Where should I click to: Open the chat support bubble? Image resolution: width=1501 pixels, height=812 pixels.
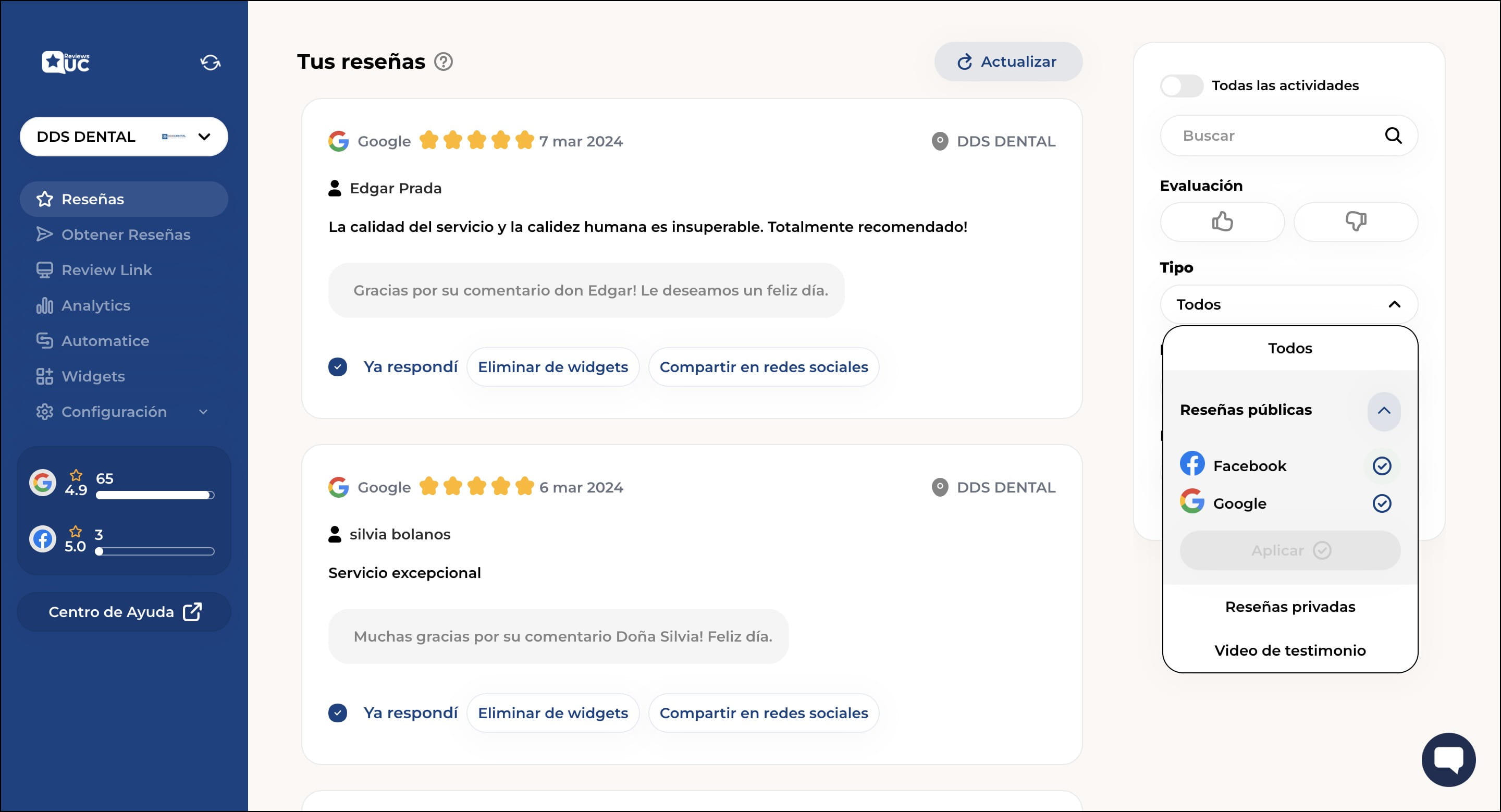pyautogui.click(x=1448, y=759)
